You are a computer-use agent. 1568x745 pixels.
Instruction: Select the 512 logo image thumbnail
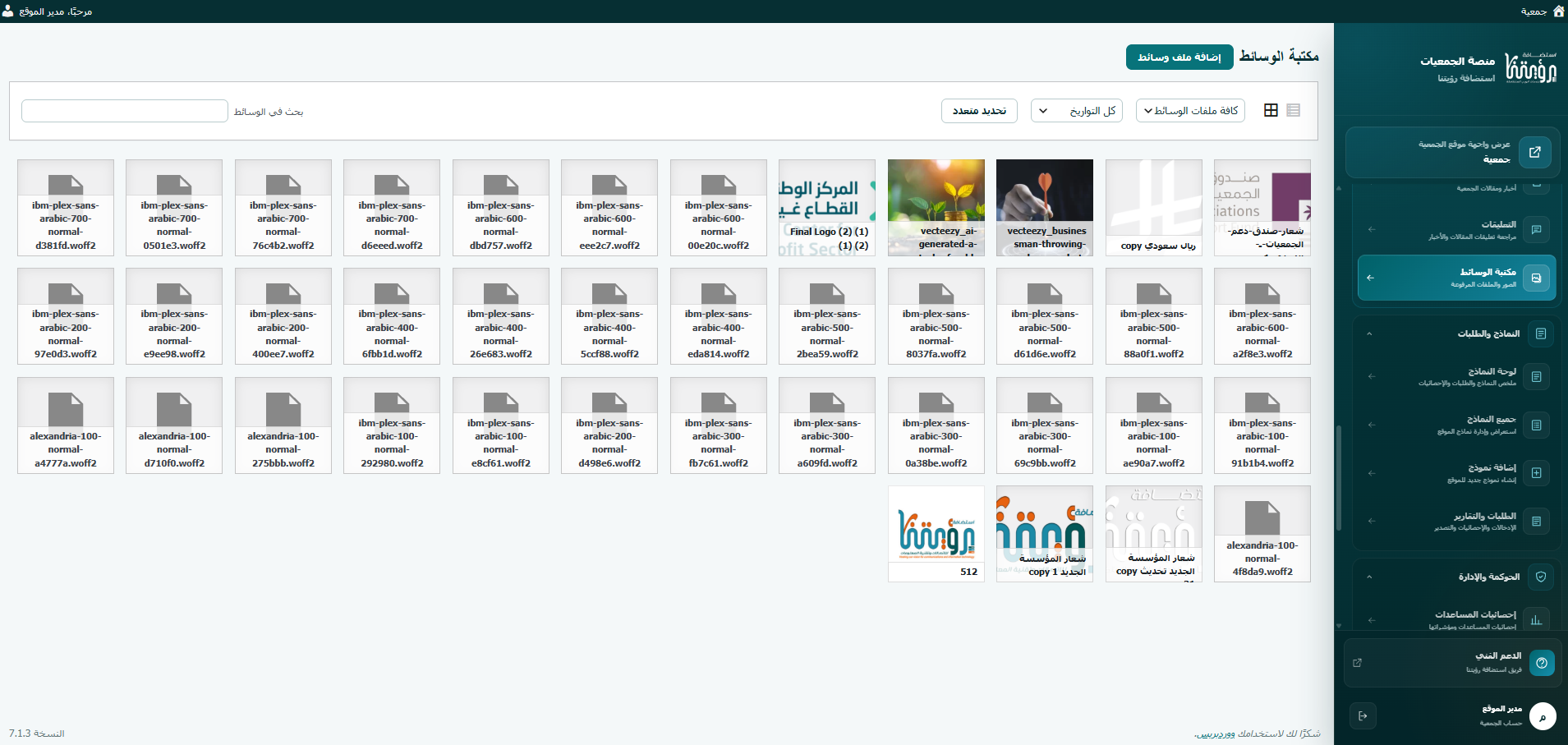(936, 534)
